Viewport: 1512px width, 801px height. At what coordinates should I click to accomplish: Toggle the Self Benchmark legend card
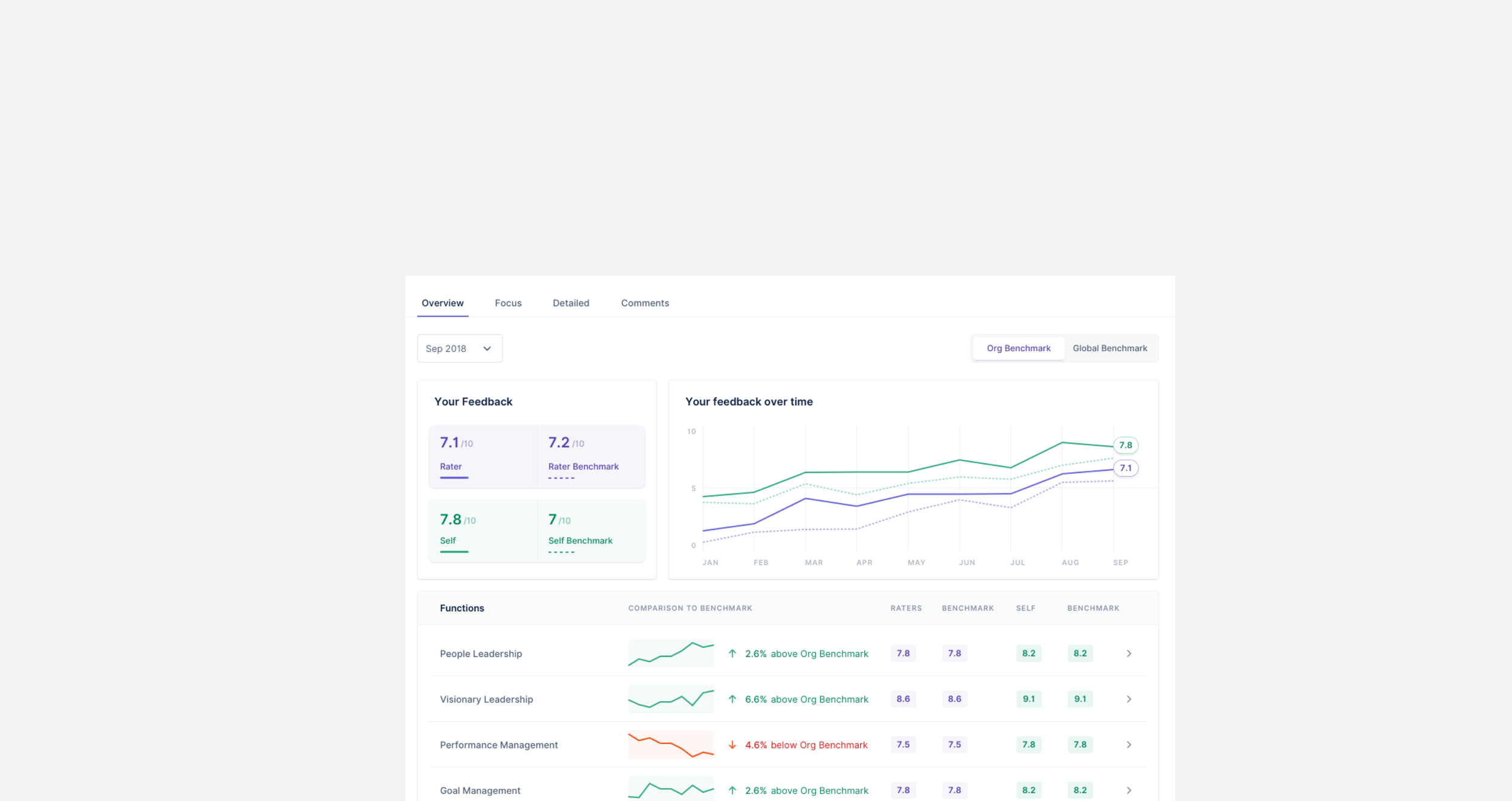[x=590, y=531]
